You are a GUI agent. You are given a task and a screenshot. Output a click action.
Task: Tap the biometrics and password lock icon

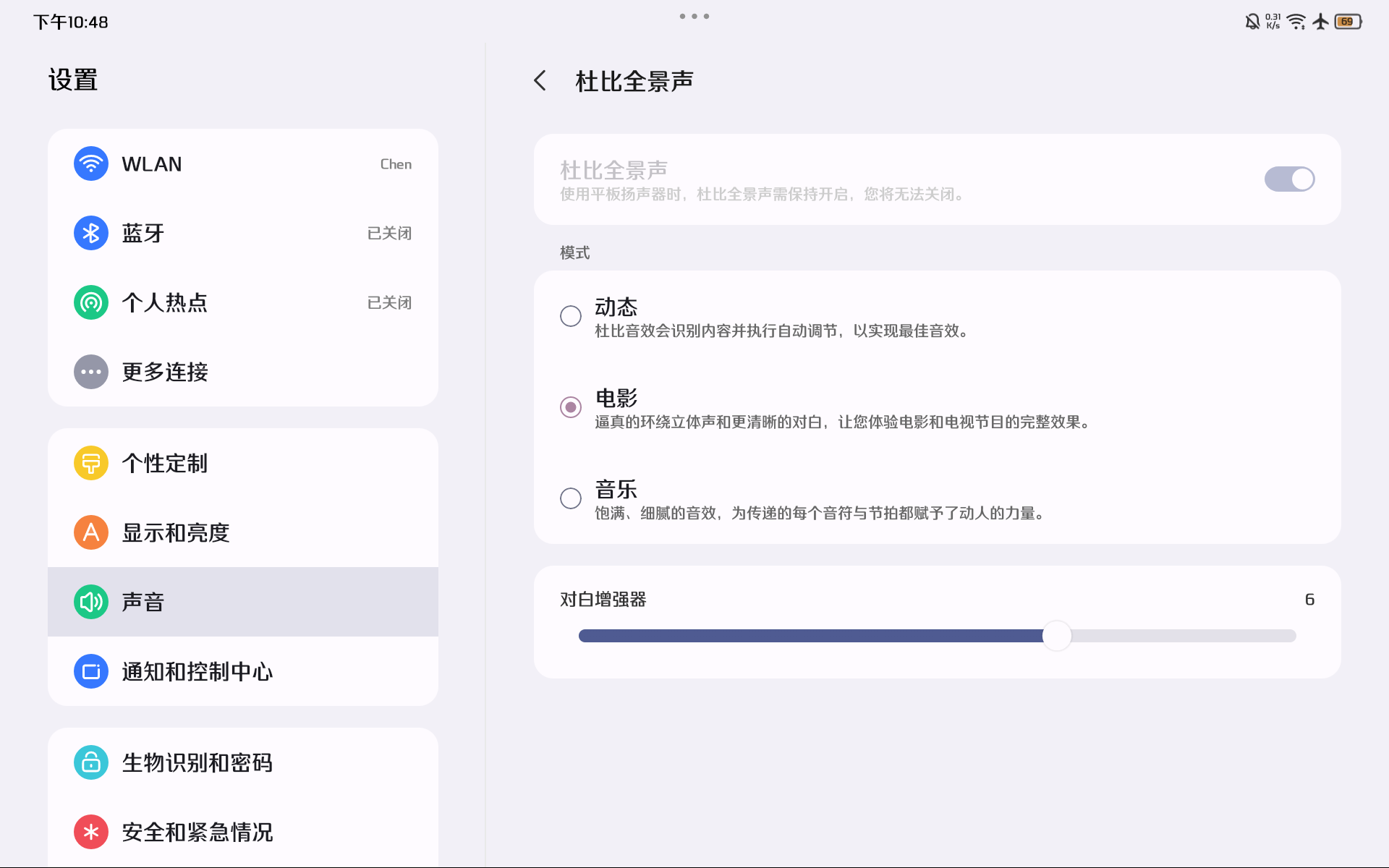pyautogui.click(x=91, y=762)
